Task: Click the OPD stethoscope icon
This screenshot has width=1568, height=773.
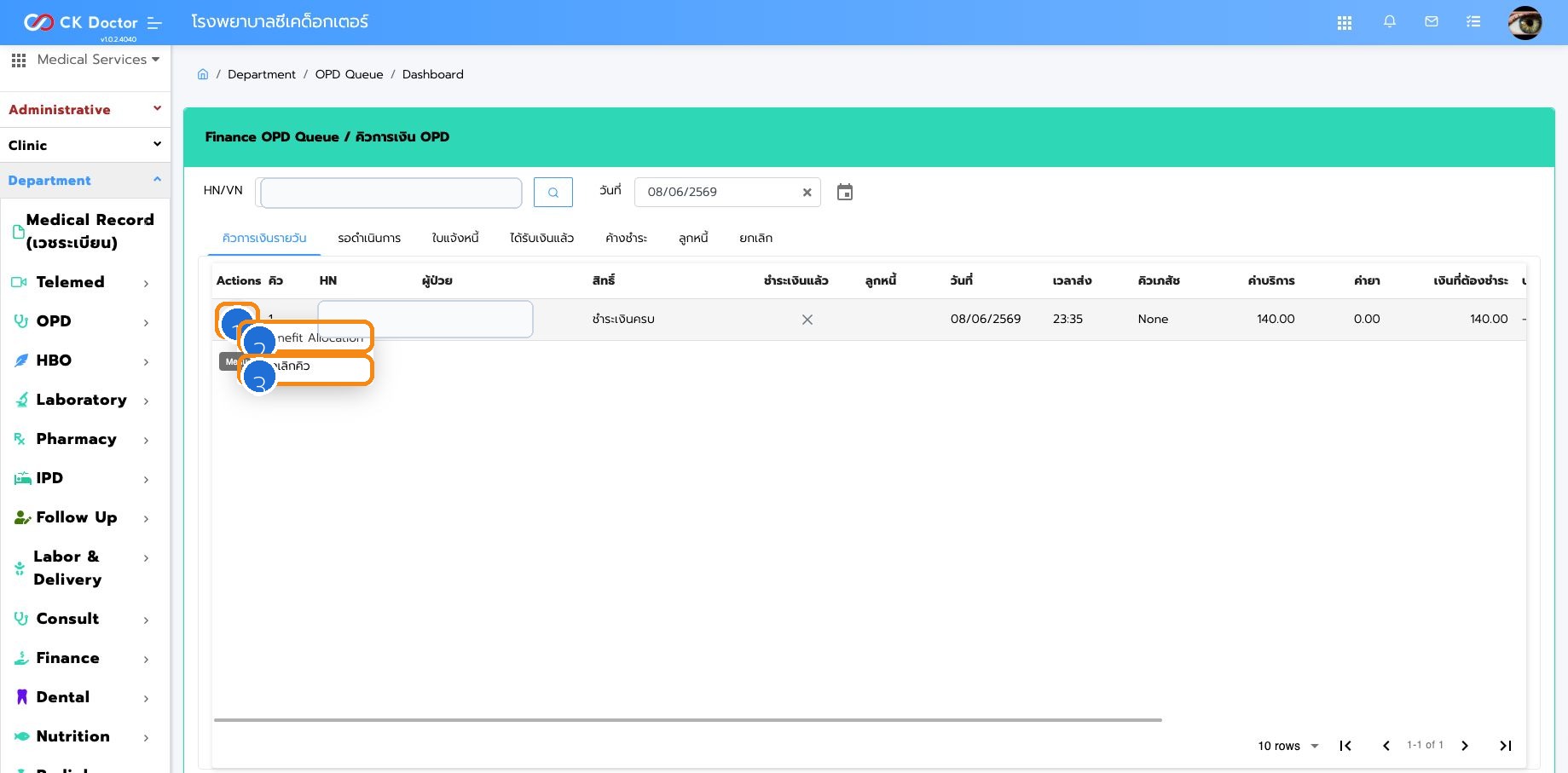Action: 21,321
